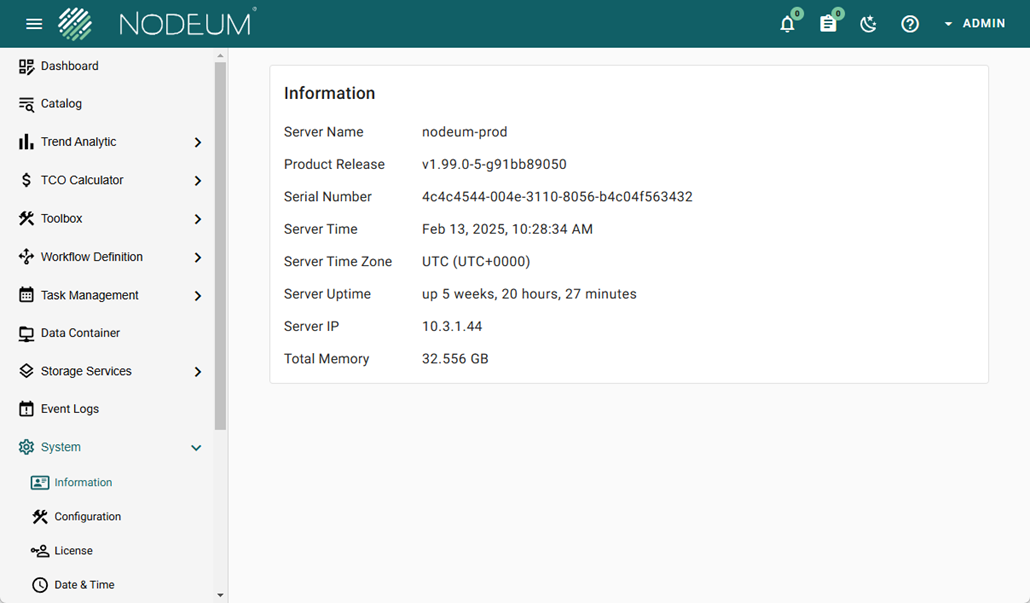1030x603 pixels.
Task: Open the notifications bell
Action: click(788, 24)
